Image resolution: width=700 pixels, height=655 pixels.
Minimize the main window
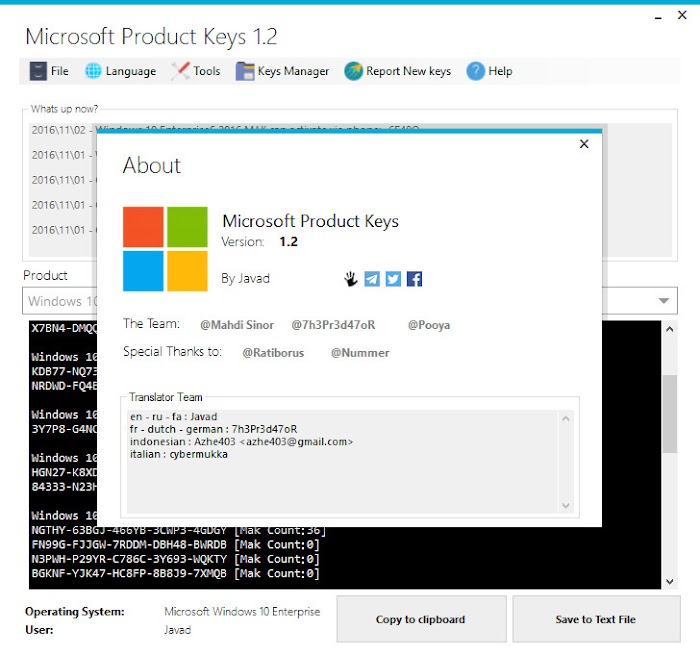coord(658,17)
